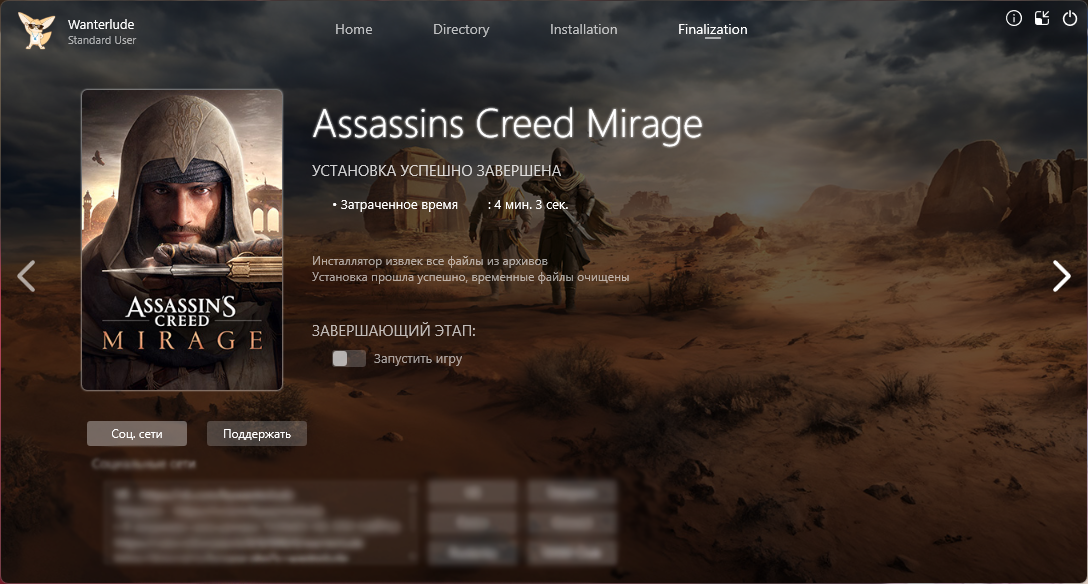Go back using the left chevron arrow

click(x=26, y=276)
